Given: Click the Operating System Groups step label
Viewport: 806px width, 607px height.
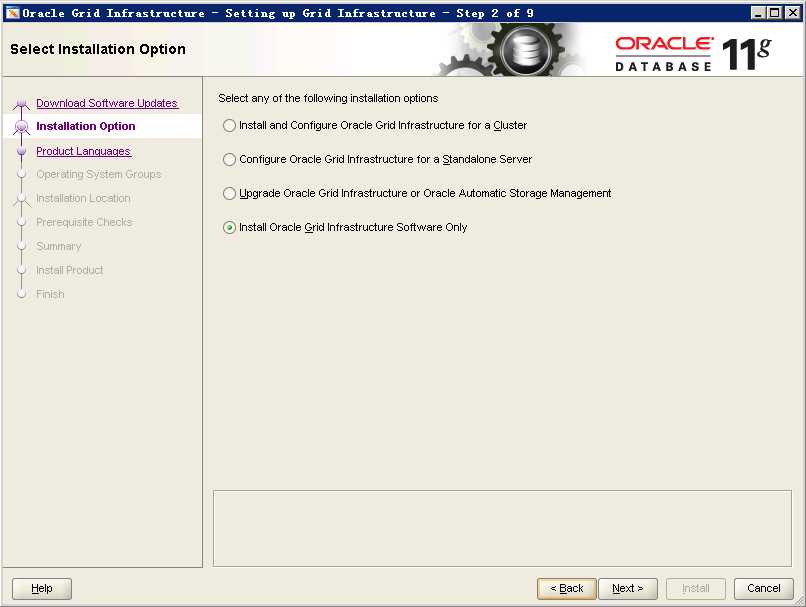Looking at the screenshot, I should pyautogui.click(x=99, y=174).
